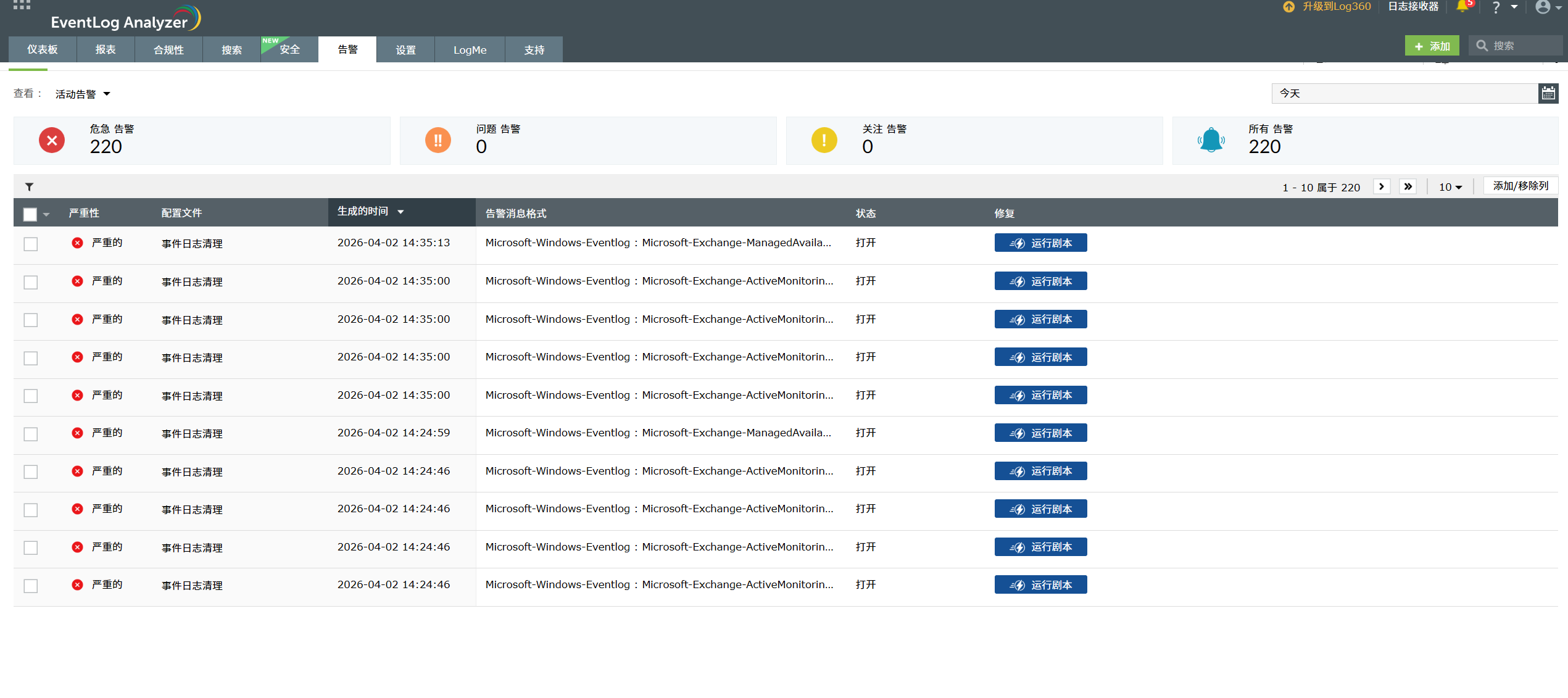Open the 合规性 tab
Image resolution: width=1568 pixels, height=698 pixels.
point(168,49)
